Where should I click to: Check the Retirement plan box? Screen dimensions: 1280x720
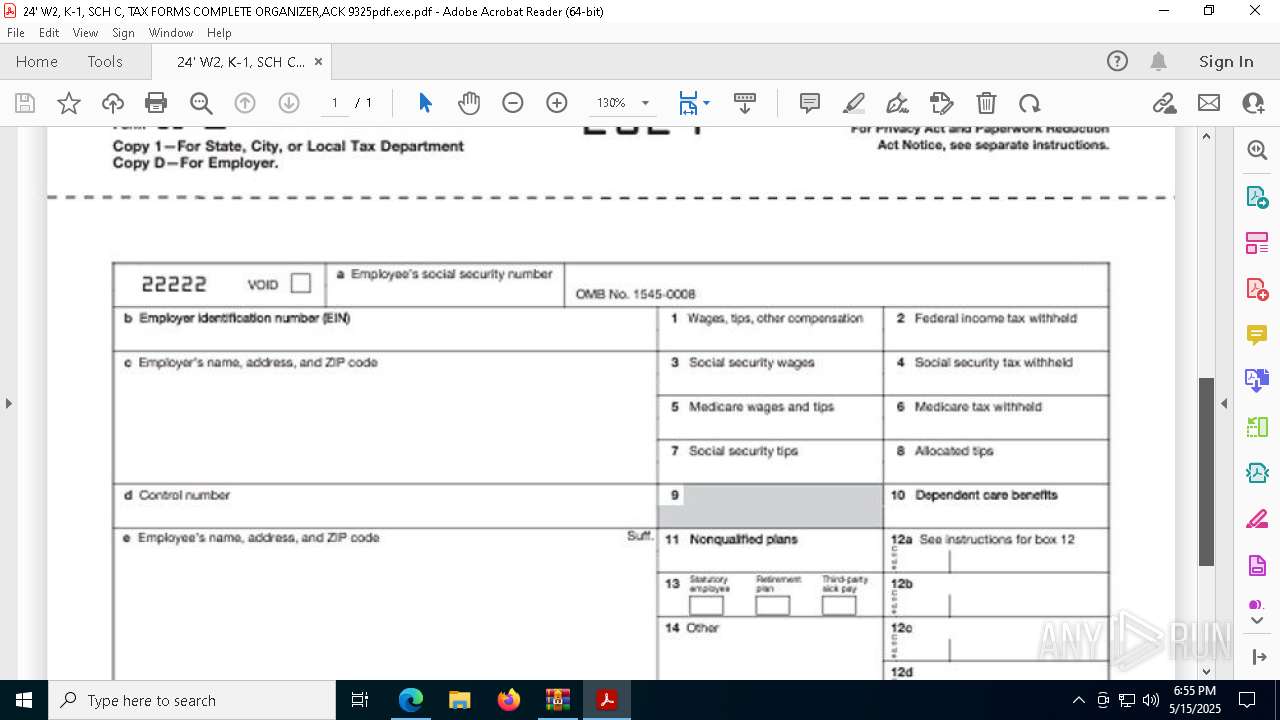pos(772,605)
